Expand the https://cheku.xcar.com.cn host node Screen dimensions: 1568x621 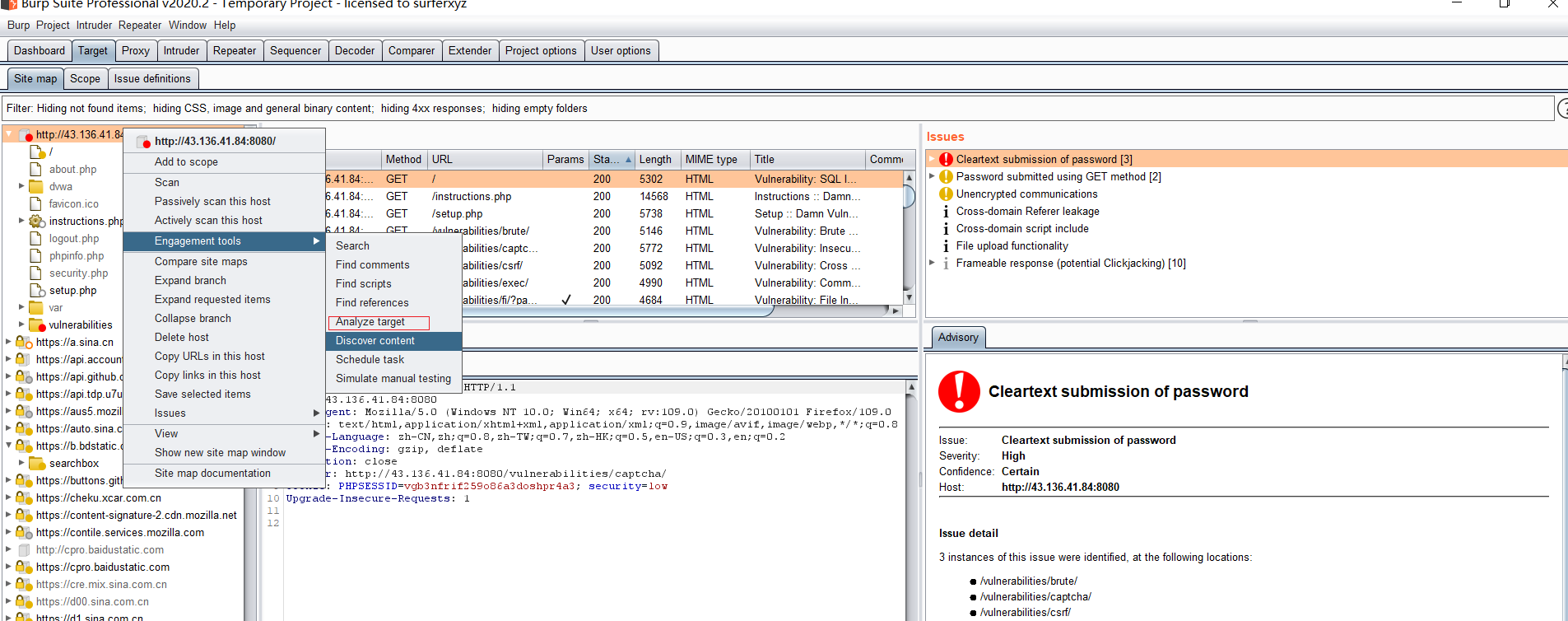coord(8,497)
